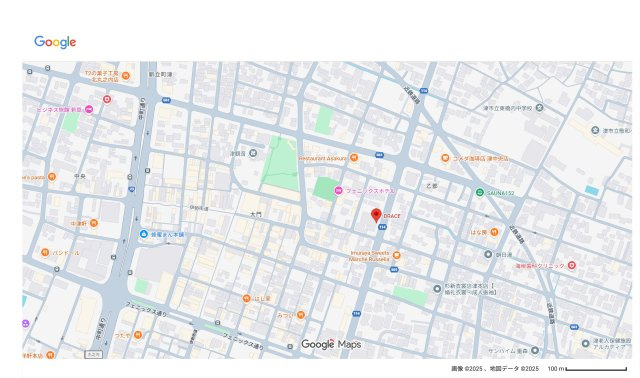Image resolution: width=640 pixels, height=378 pixels.
Task: Open the school marker at far right edge
Action: tap(595, 130)
